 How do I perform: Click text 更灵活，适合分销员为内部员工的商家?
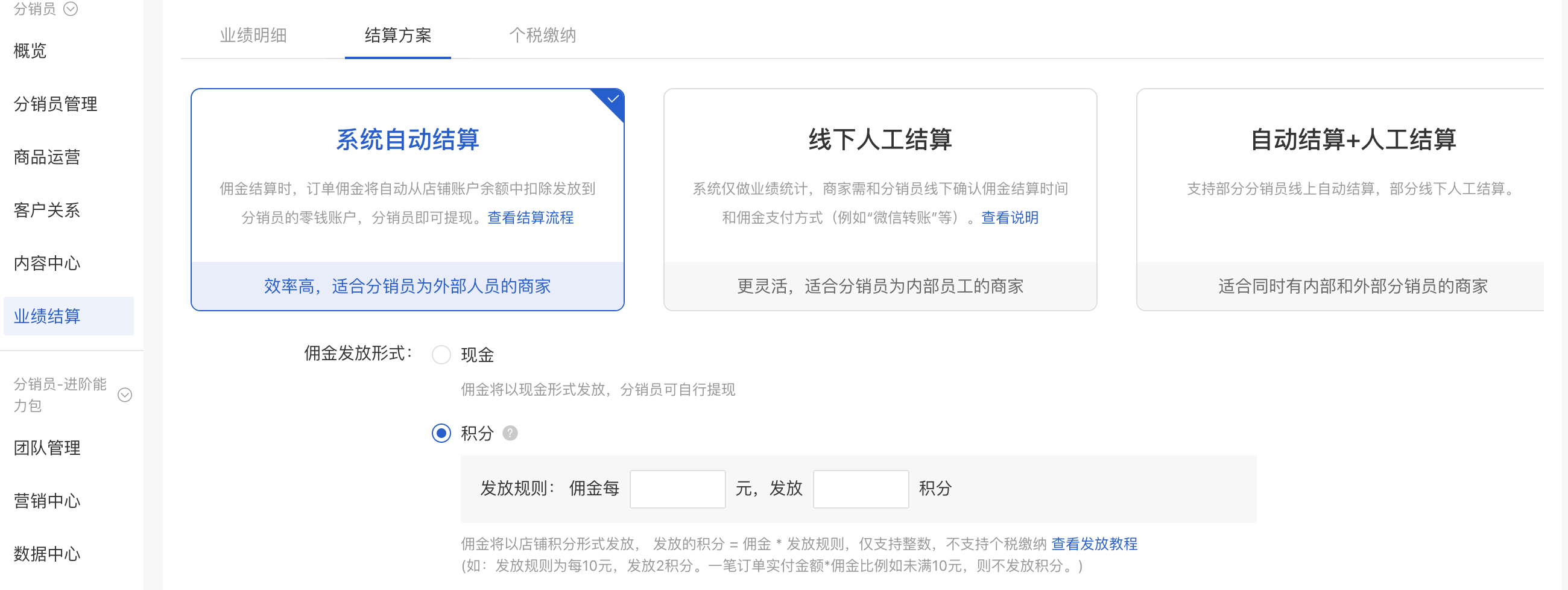click(880, 286)
